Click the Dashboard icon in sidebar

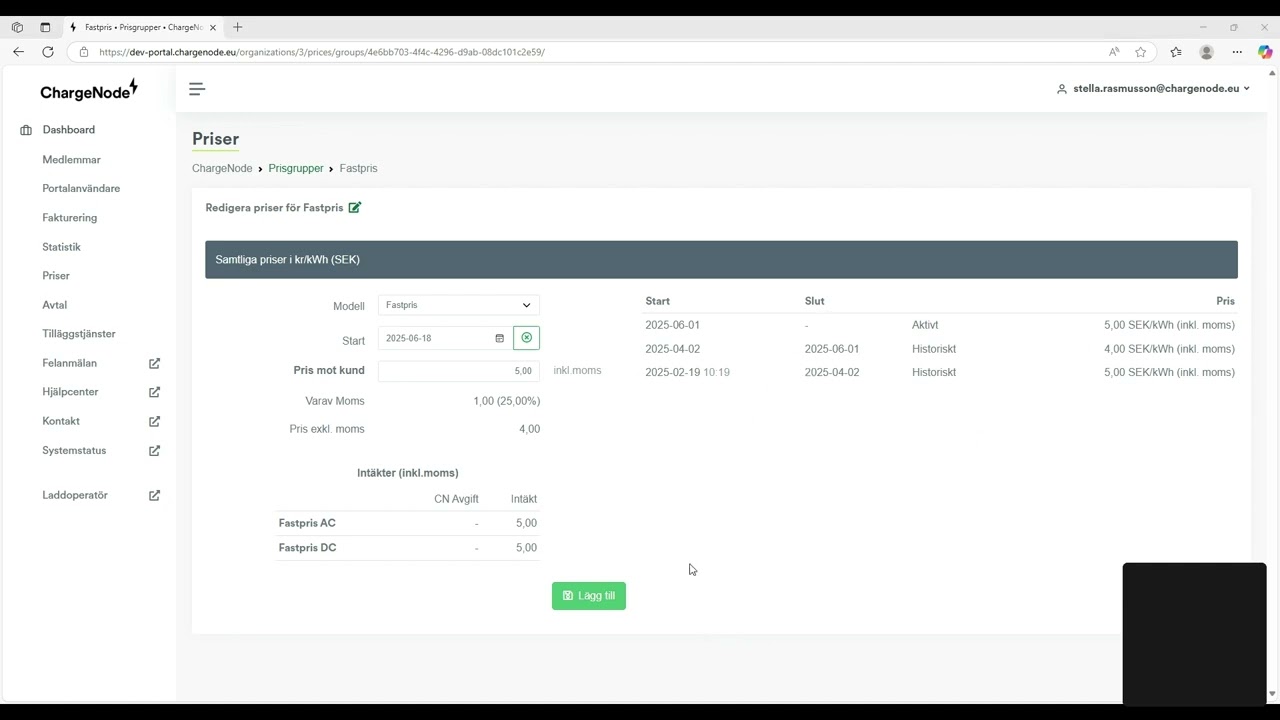point(26,130)
